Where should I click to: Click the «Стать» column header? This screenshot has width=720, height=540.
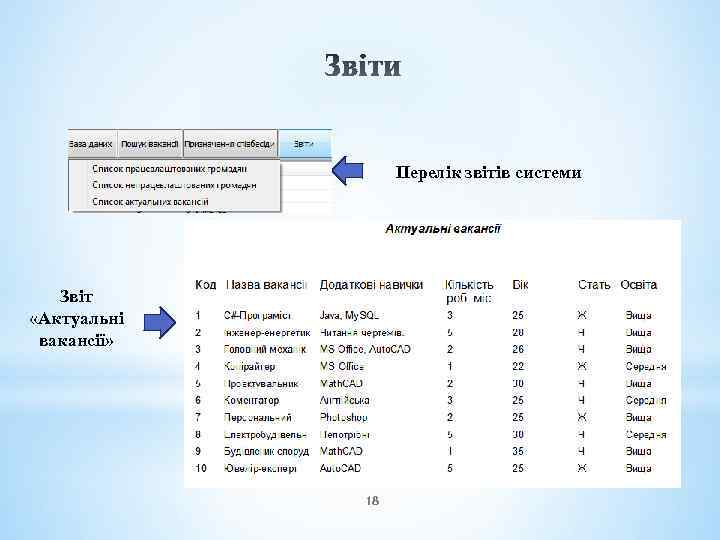tap(594, 285)
